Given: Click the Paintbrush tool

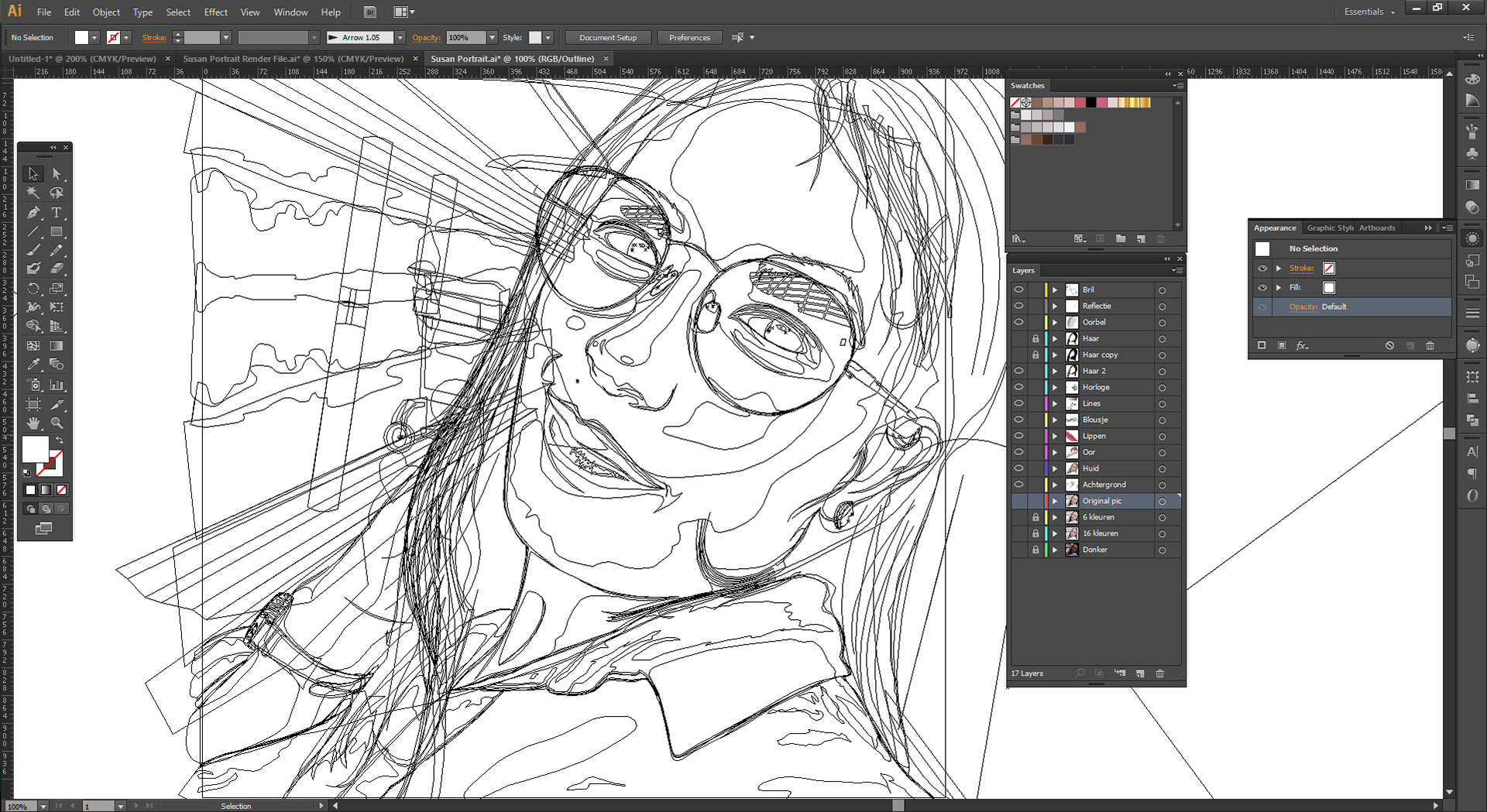Looking at the screenshot, I should coord(33,250).
